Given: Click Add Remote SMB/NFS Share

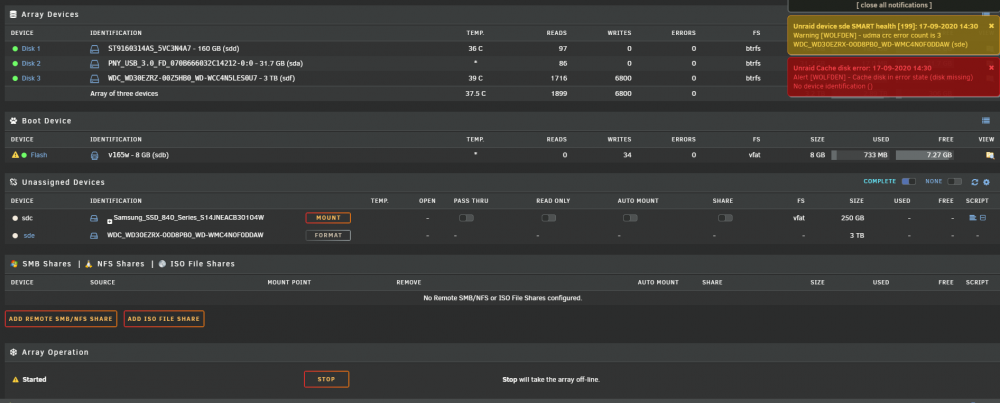Looking at the screenshot, I should pos(61,319).
